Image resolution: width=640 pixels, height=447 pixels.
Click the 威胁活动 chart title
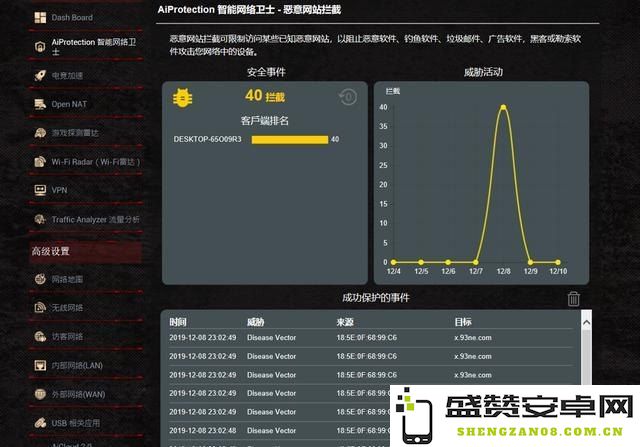tap(483, 72)
